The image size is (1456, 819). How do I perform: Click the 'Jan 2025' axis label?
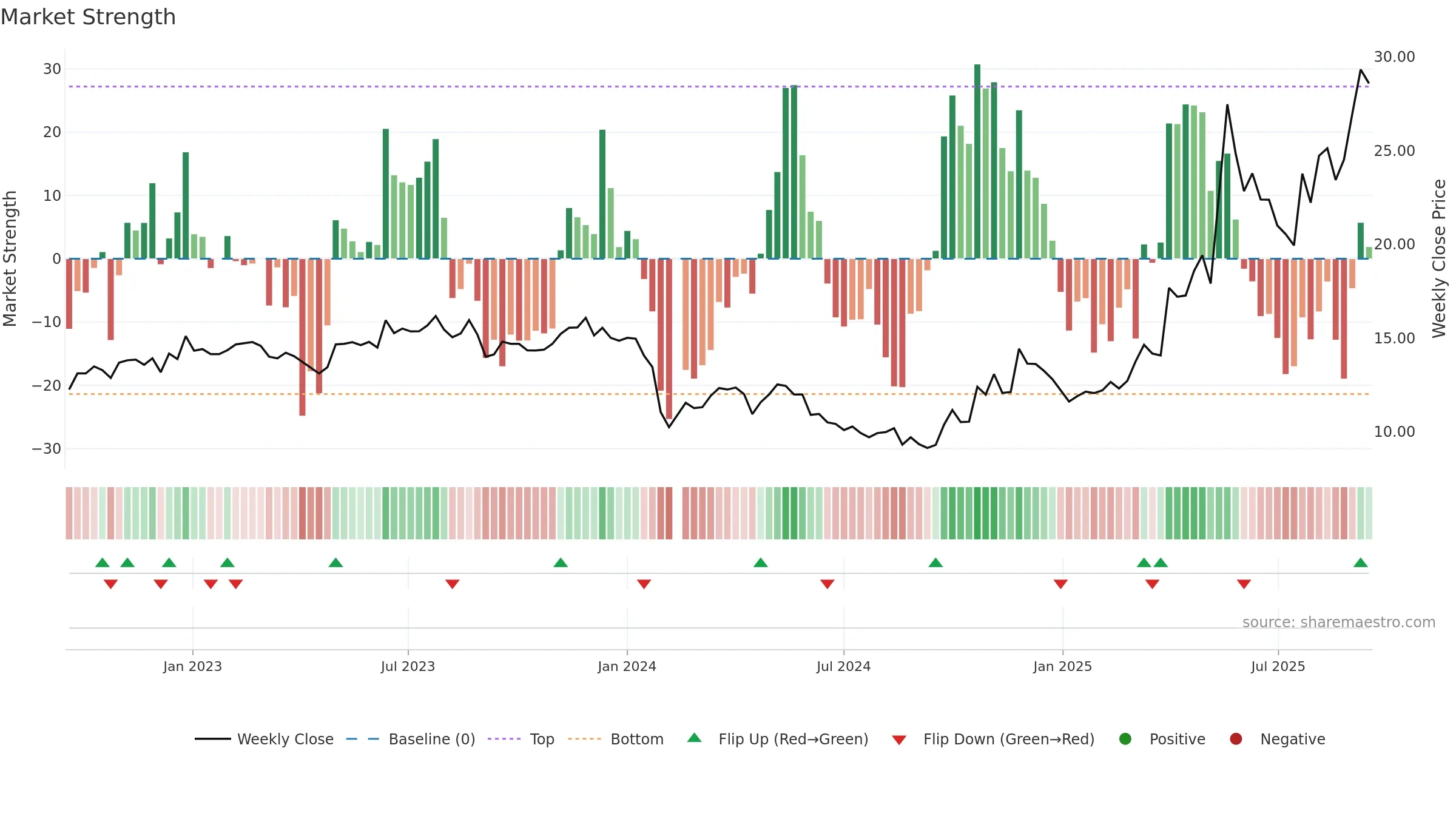coord(1063,666)
